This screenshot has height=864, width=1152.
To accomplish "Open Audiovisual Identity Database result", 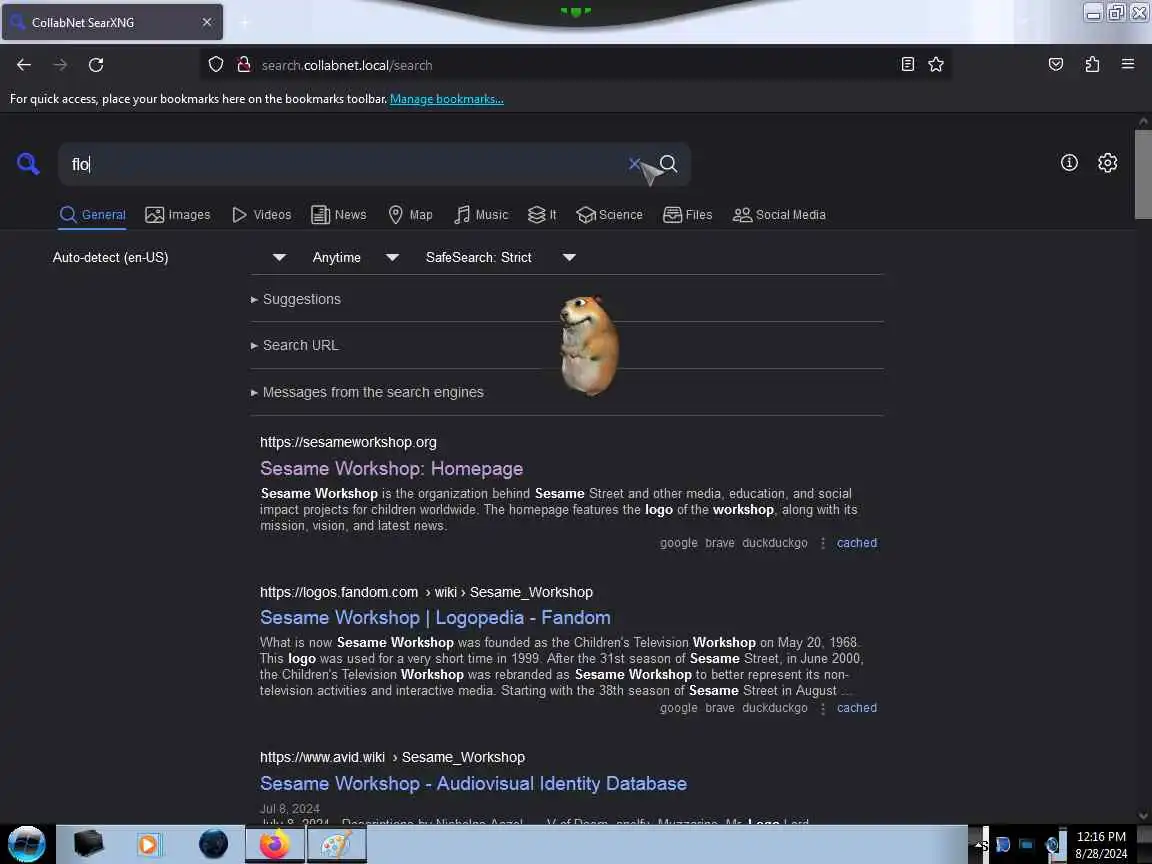I will click(474, 784).
